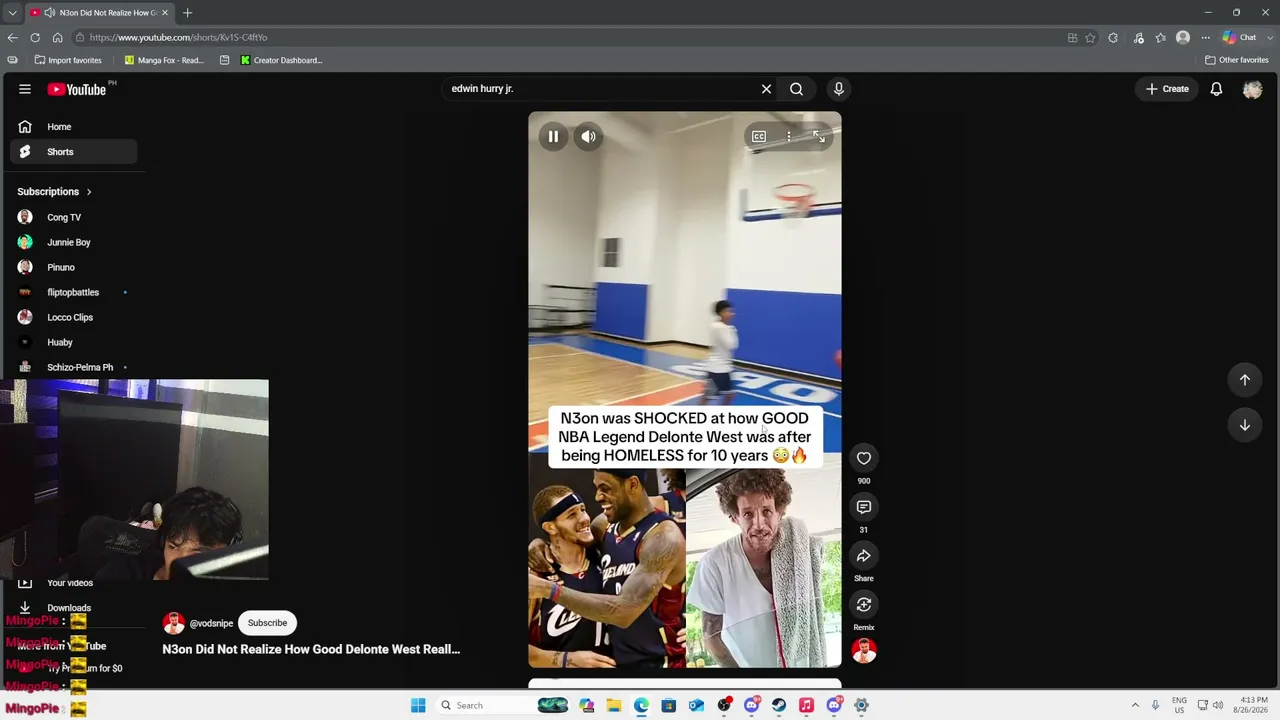Open the comments for this Short
The height and width of the screenshot is (720, 1280).
point(864,507)
